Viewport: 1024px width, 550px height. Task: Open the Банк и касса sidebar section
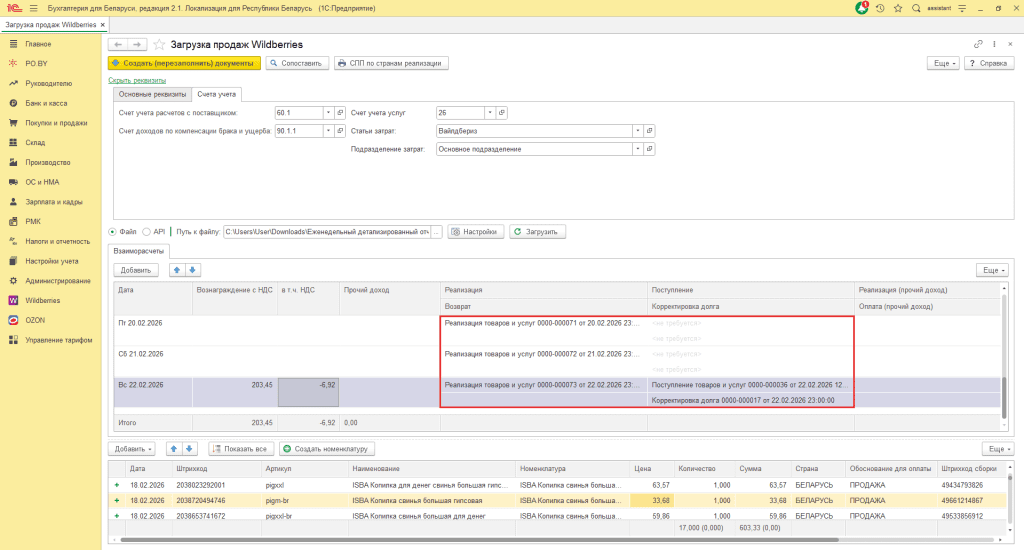pos(46,103)
